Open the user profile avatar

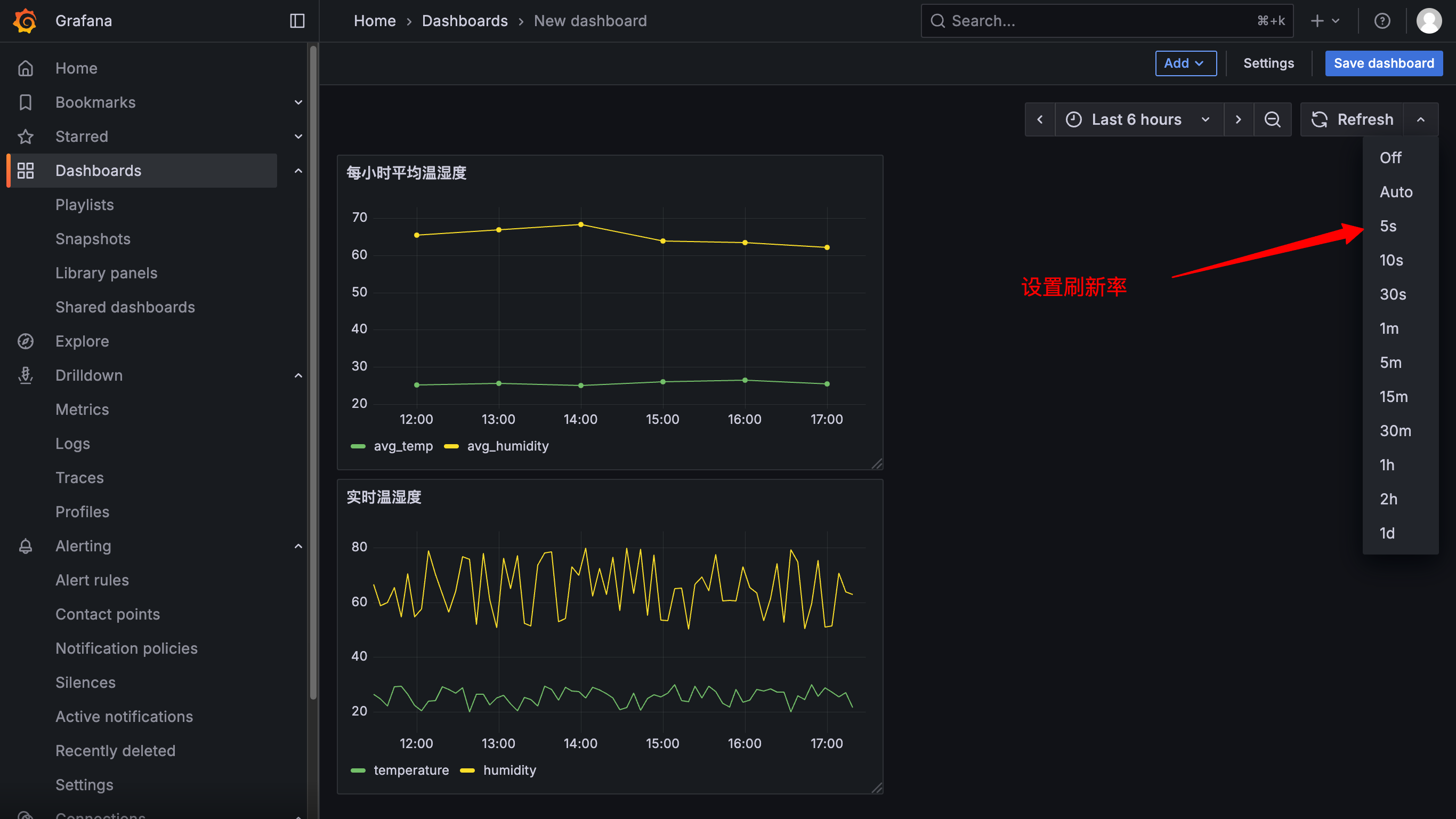(1428, 21)
